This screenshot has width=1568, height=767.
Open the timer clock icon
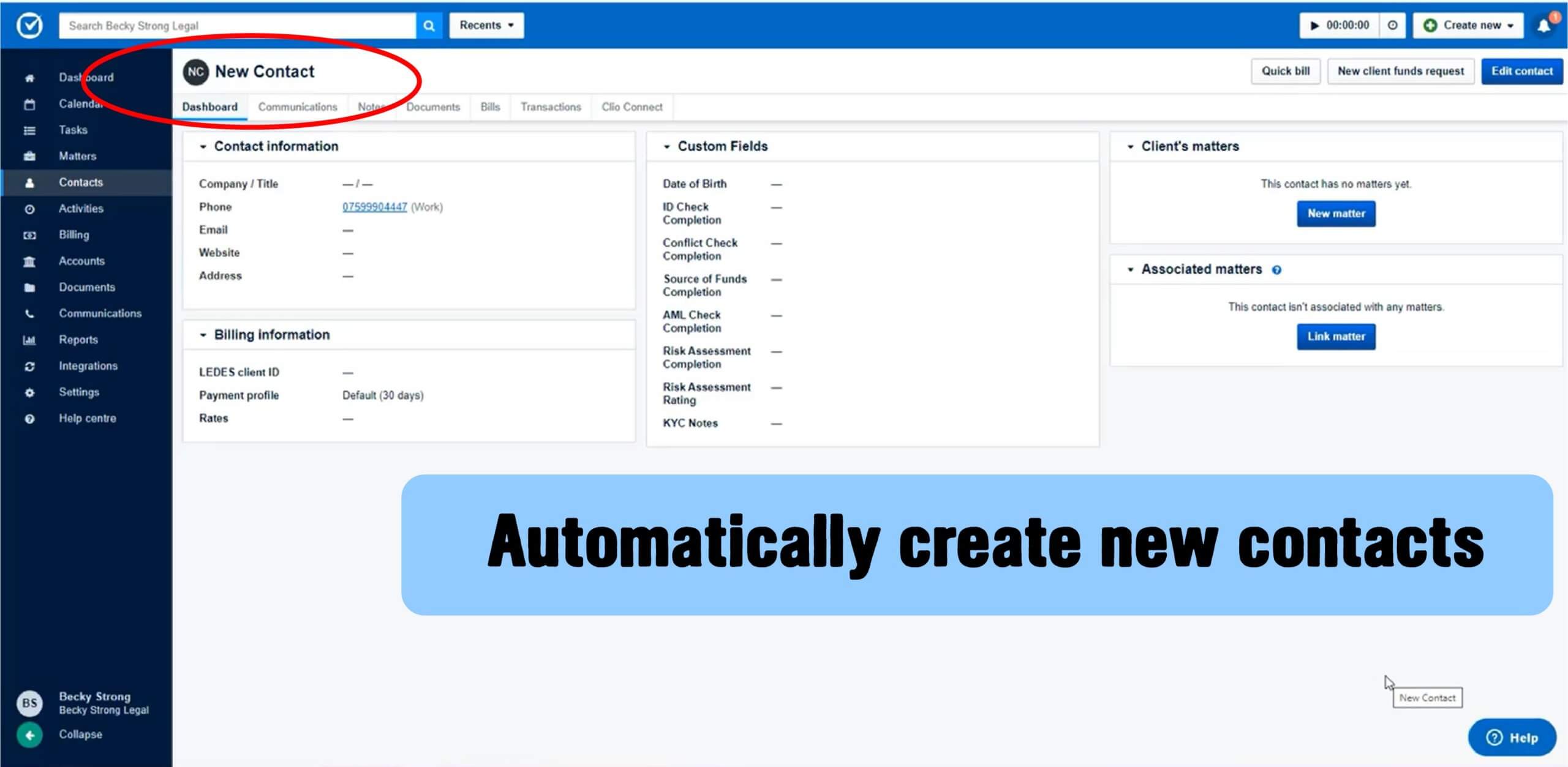click(x=1392, y=26)
